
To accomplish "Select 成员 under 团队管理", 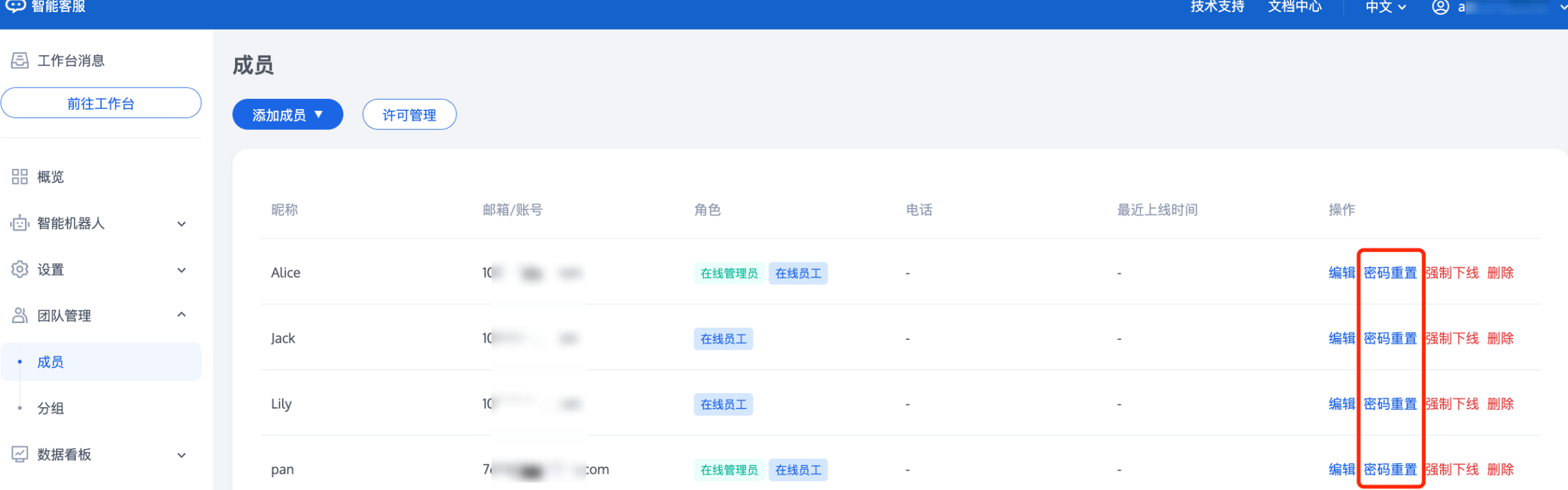I will coord(101,361).
